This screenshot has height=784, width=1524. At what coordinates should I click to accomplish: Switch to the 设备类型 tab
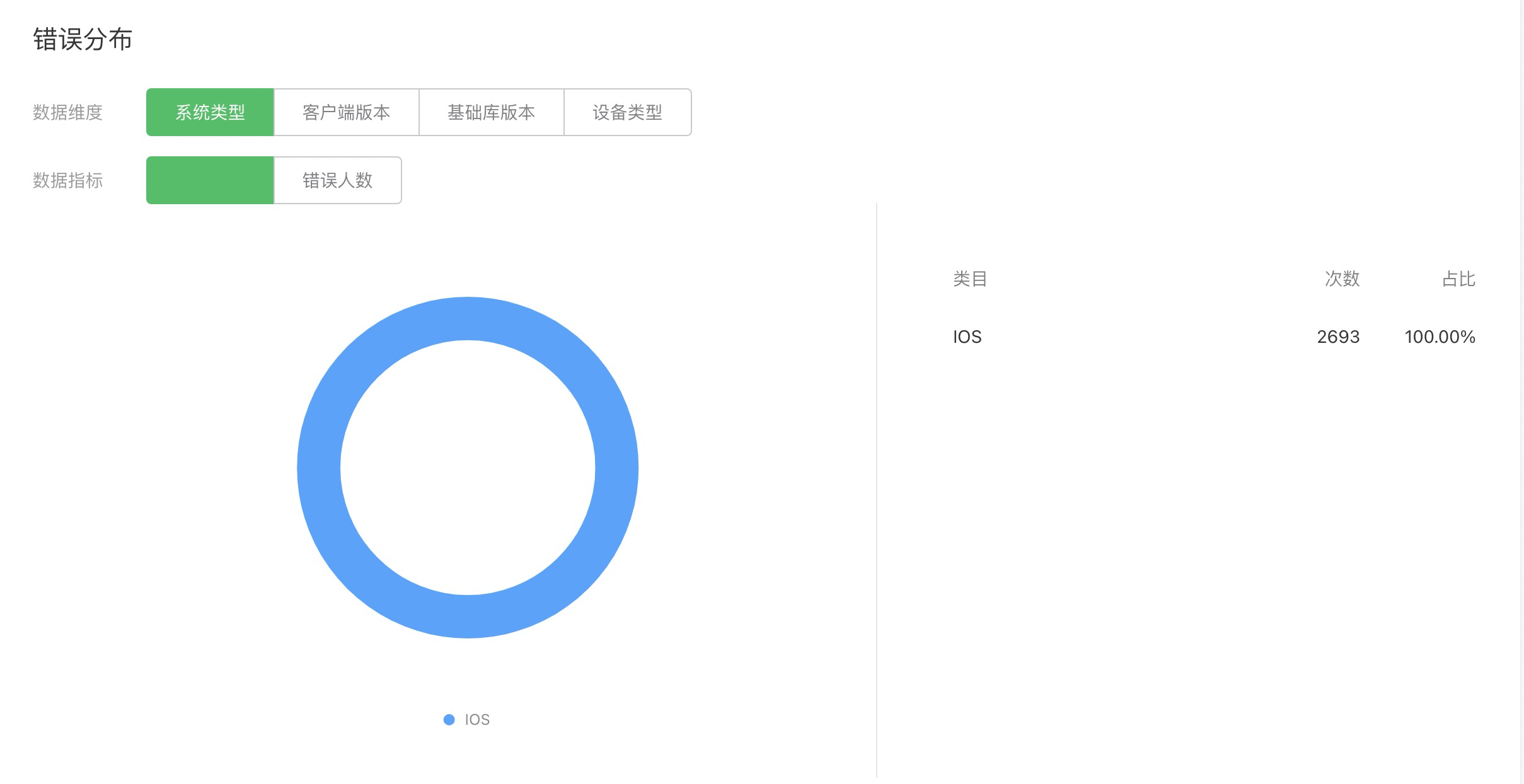coord(627,112)
